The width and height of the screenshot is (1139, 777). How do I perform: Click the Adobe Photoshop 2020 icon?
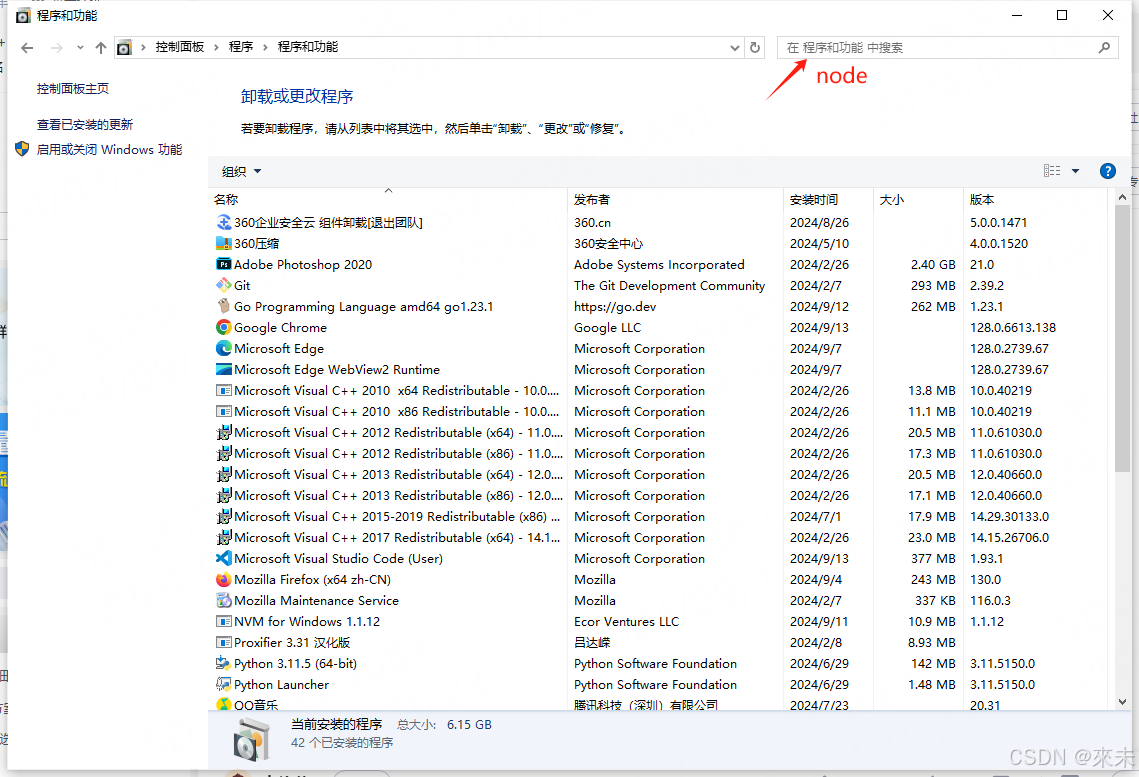(x=224, y=264)
